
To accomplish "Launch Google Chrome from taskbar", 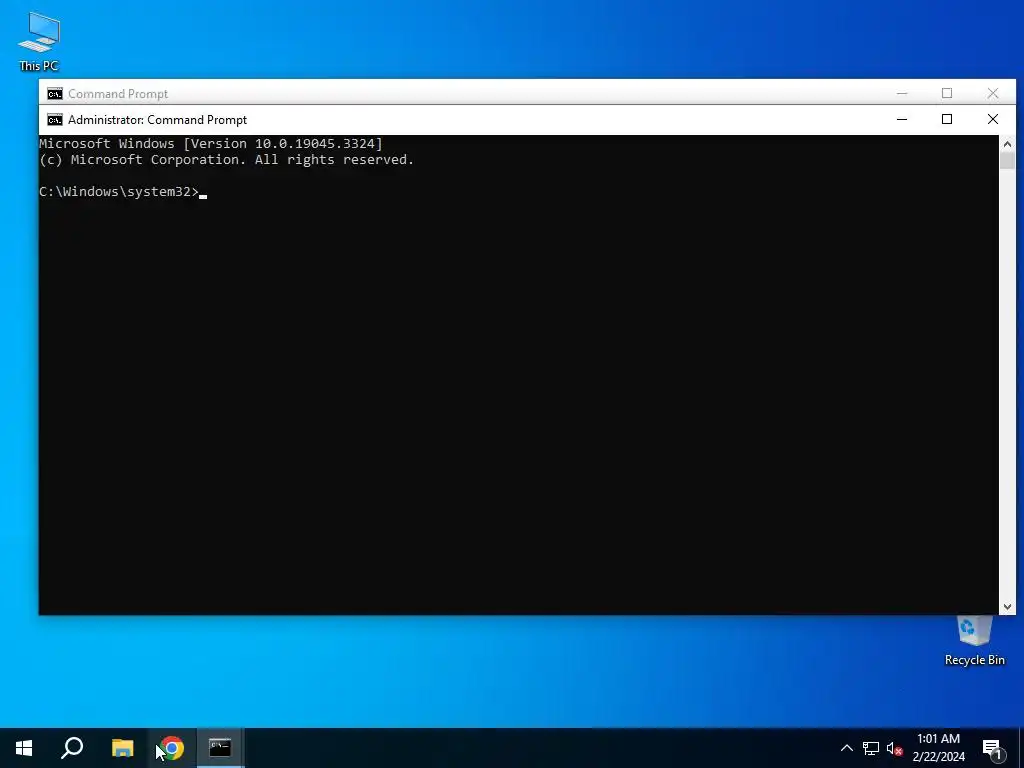I will coord(171,748).
